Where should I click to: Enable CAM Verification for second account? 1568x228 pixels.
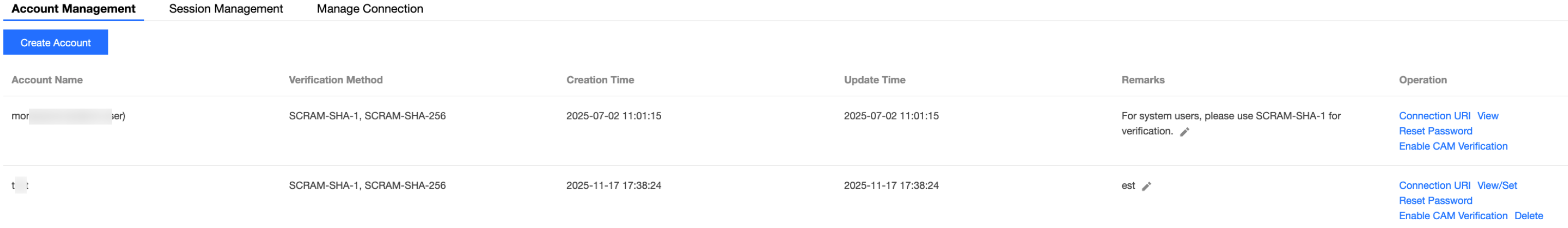(1453, 216)
